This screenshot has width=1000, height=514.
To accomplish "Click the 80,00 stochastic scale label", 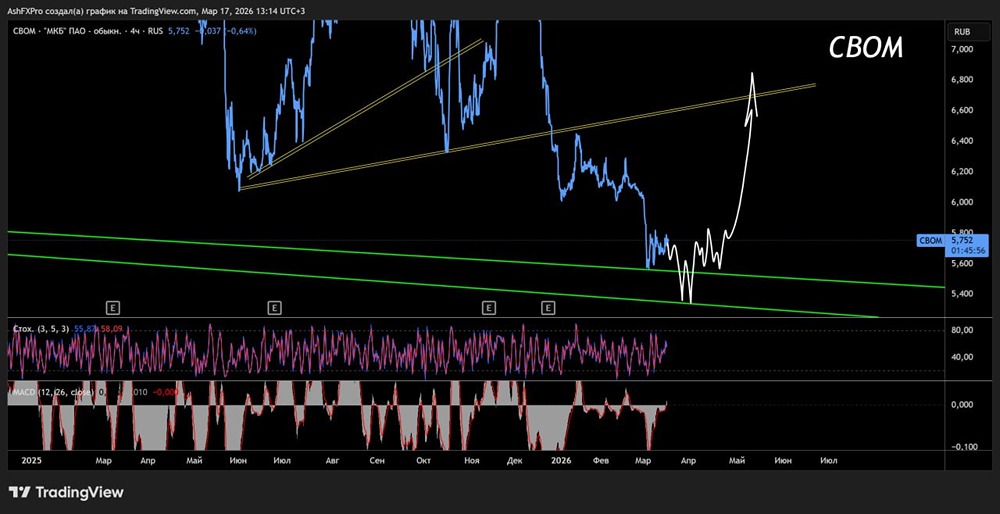I will click(961, 330).
